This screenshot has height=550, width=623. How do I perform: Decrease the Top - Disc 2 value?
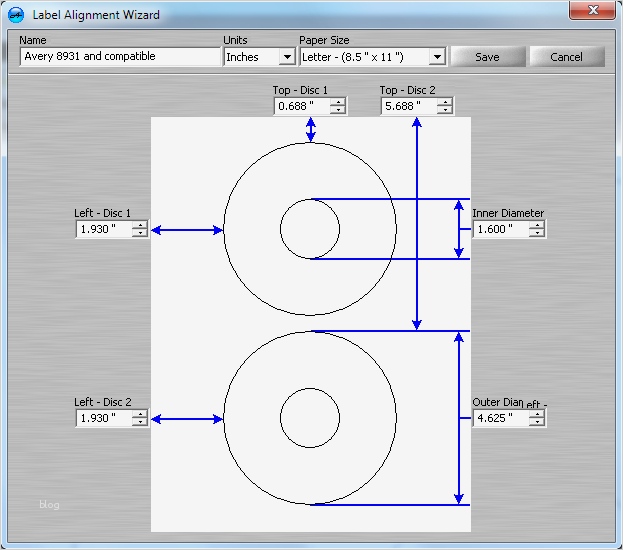445,110
